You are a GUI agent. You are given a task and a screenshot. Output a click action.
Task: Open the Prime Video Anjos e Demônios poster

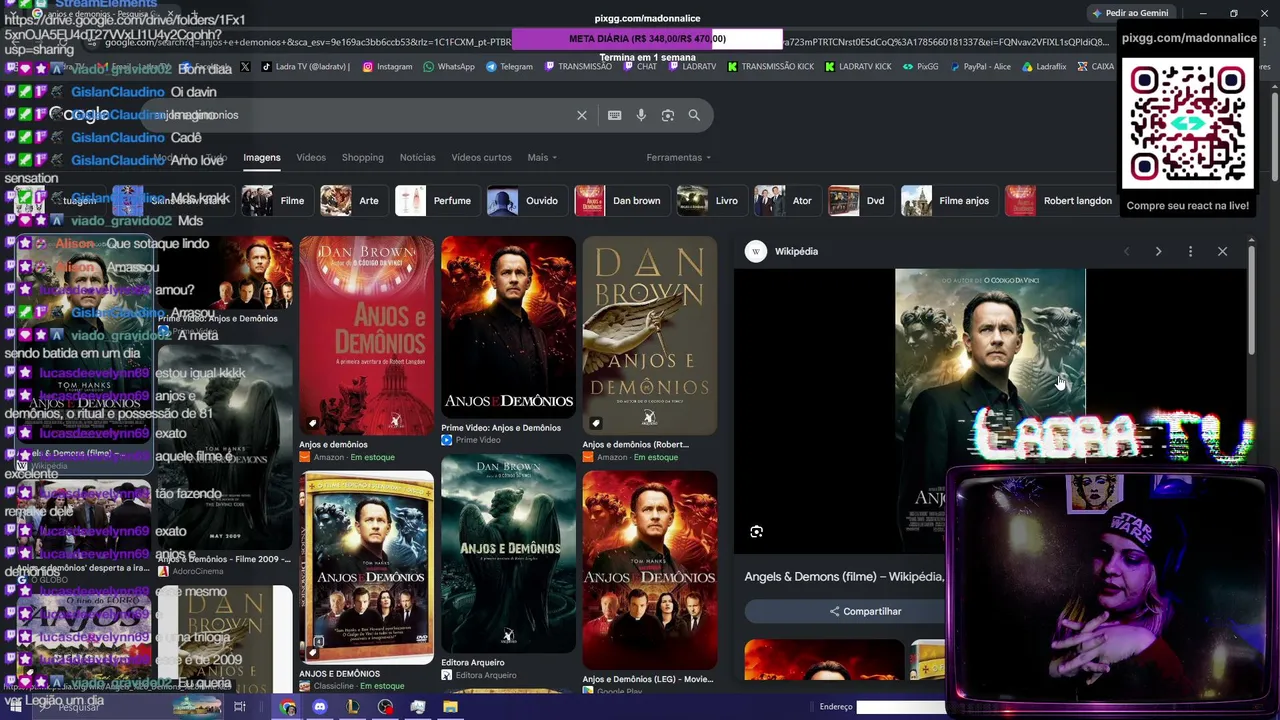coord(508,327)
